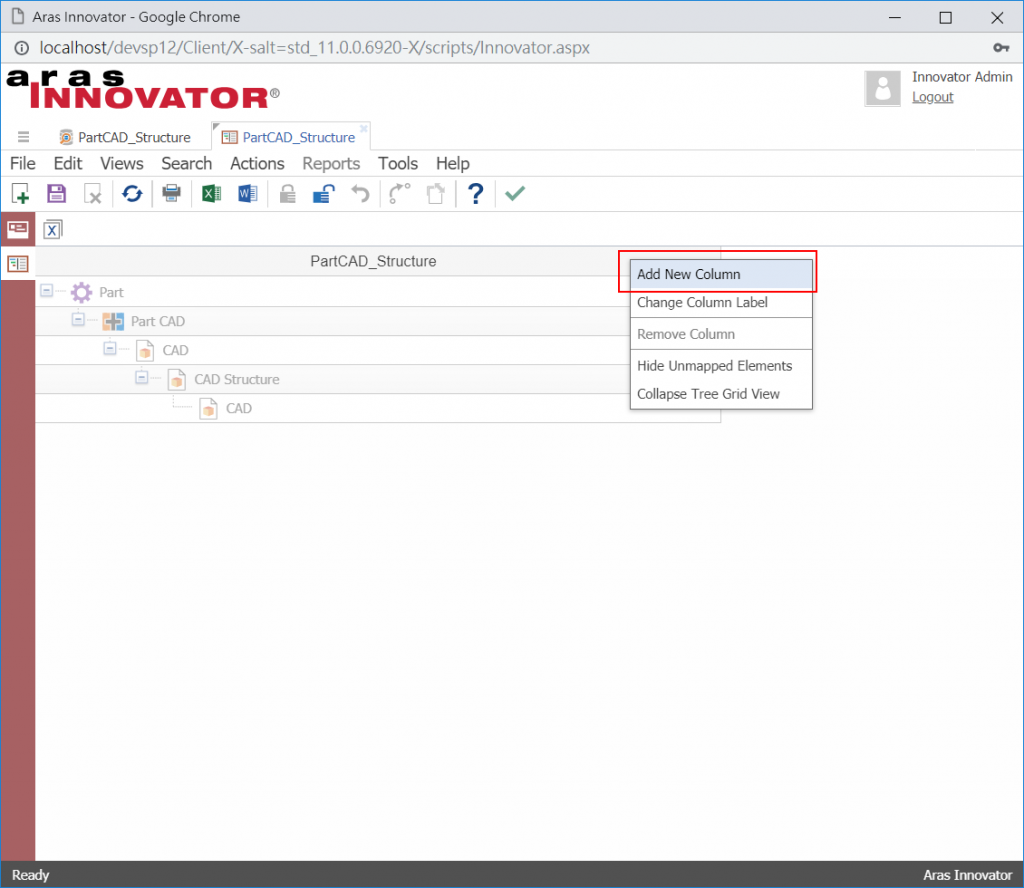Viewport: 1024px width, 888px height.
Task: Click the Delete item toolbar icon
Action: click(93, 193)
